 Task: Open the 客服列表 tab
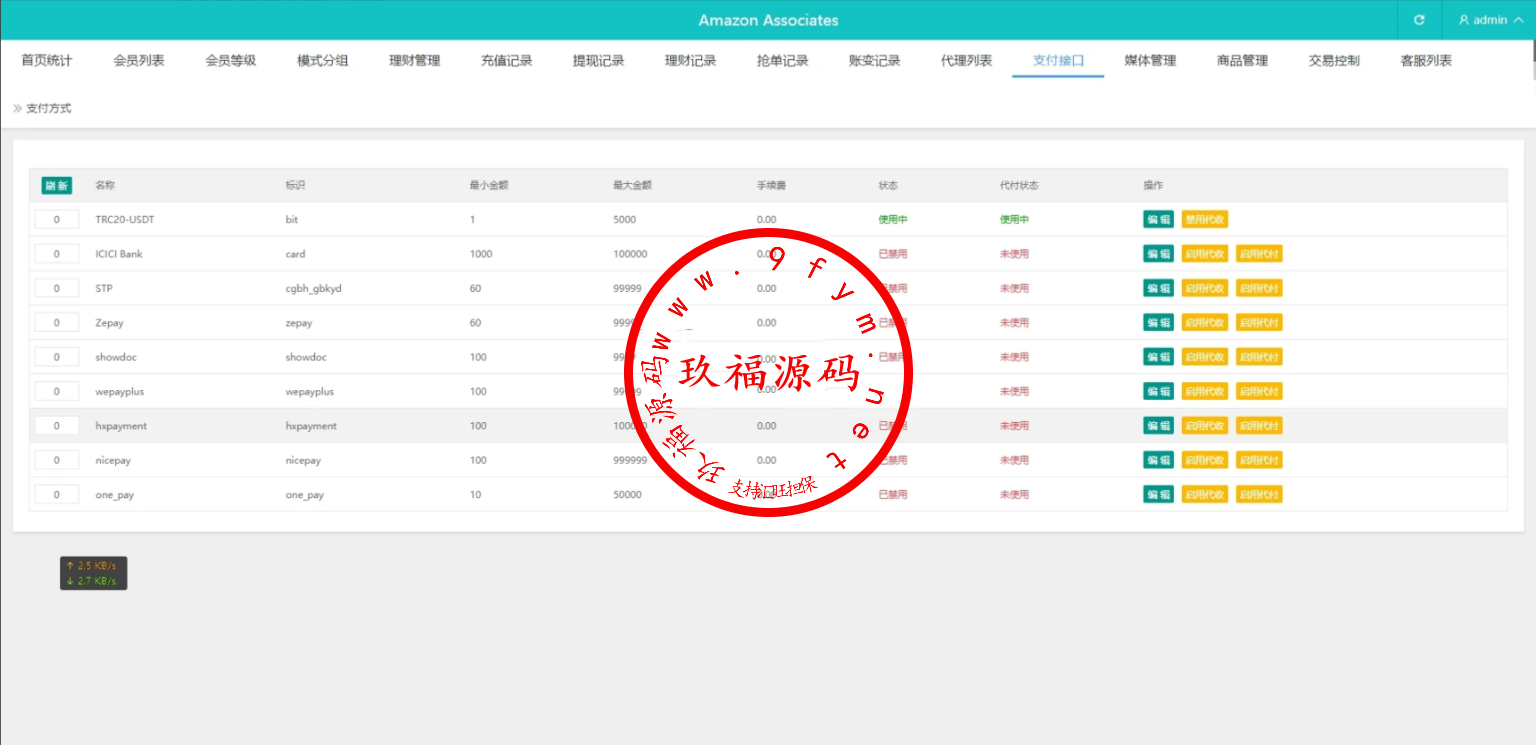(1427, 61)
